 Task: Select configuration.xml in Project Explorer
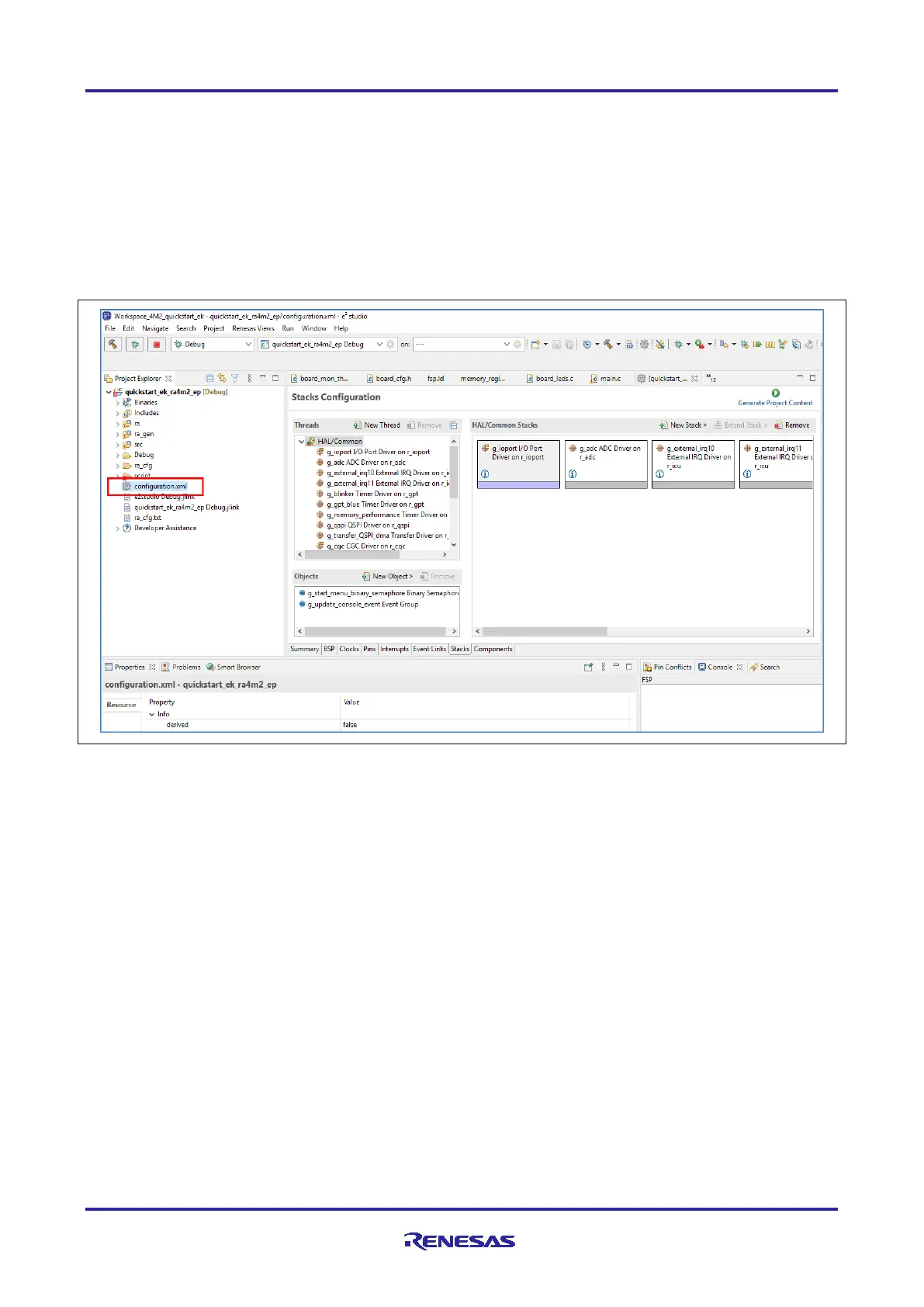point(160,487)
